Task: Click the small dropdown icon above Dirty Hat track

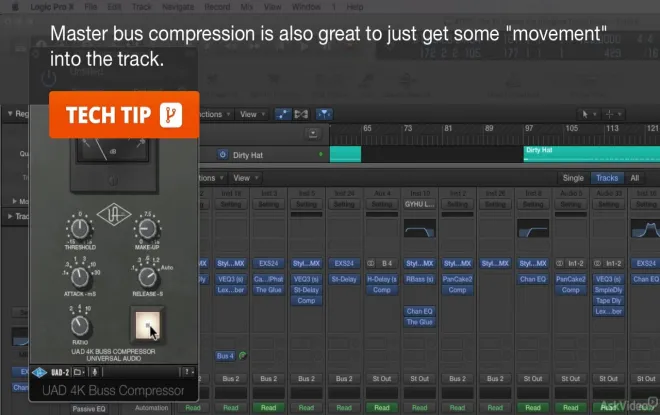Action: pyautogui.click(x=313, y=134)
